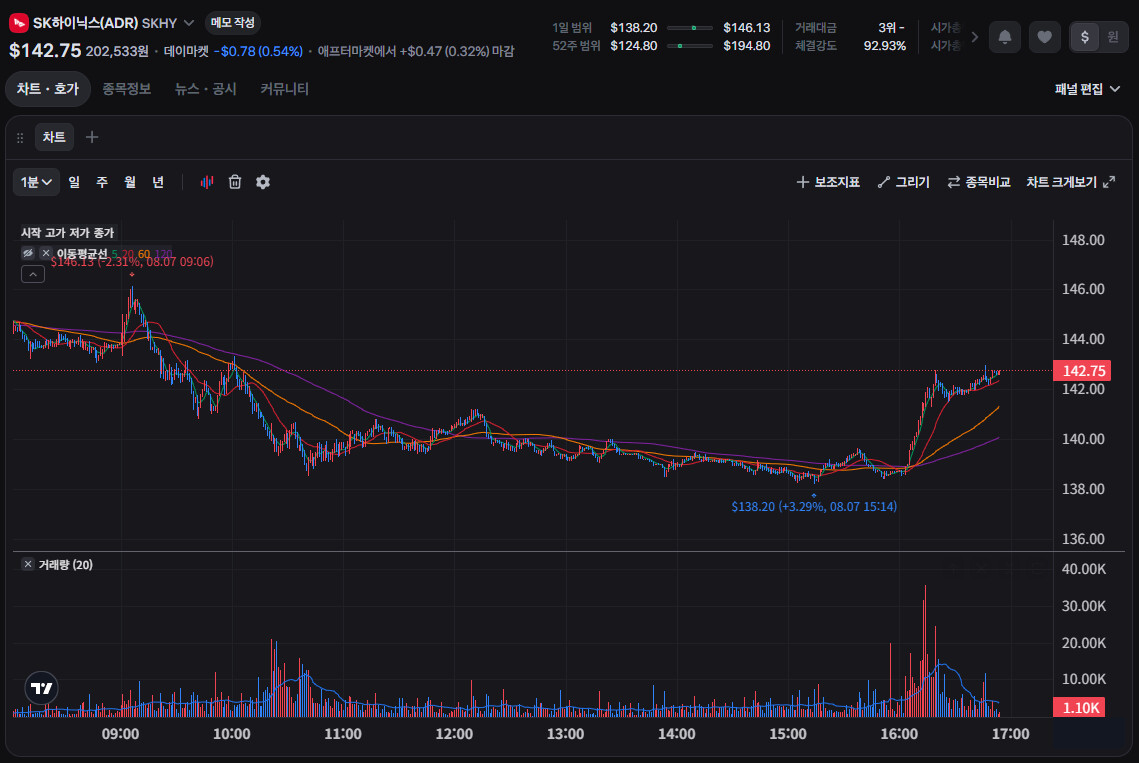This screenshot has height=763, width=1139.
Task: Click the 202,533원 converted price
Action: tap(117, 51)
